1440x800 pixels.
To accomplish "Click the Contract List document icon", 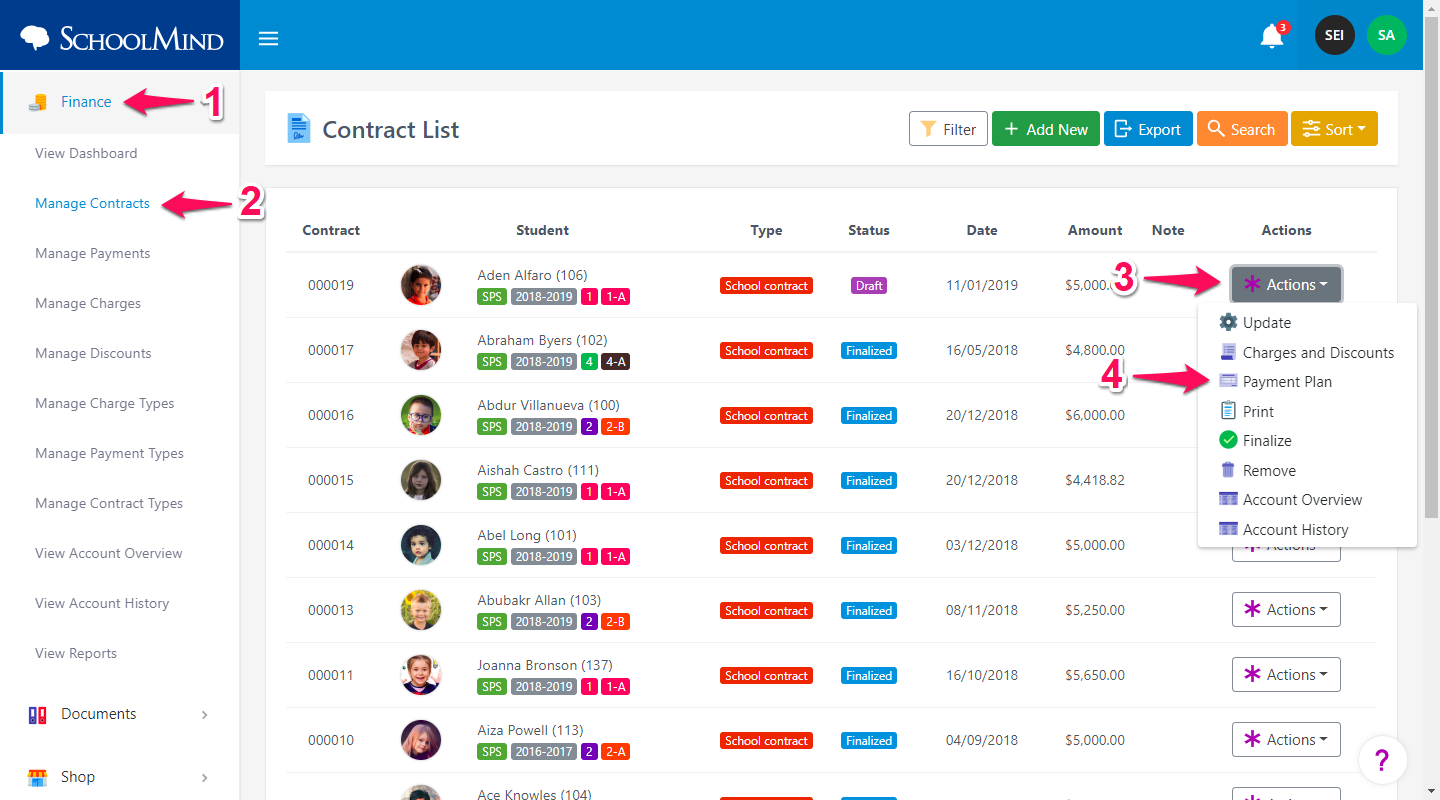I will click(x=298, y=129).
